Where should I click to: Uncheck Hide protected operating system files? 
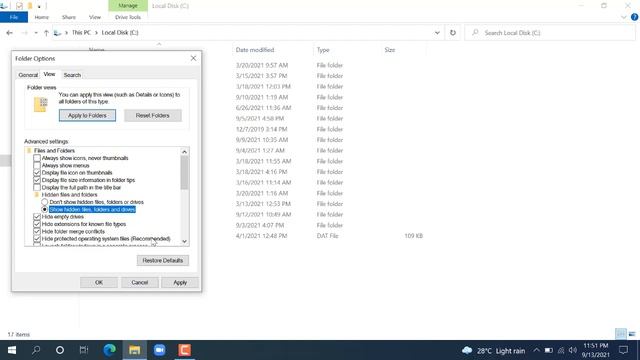37,239
